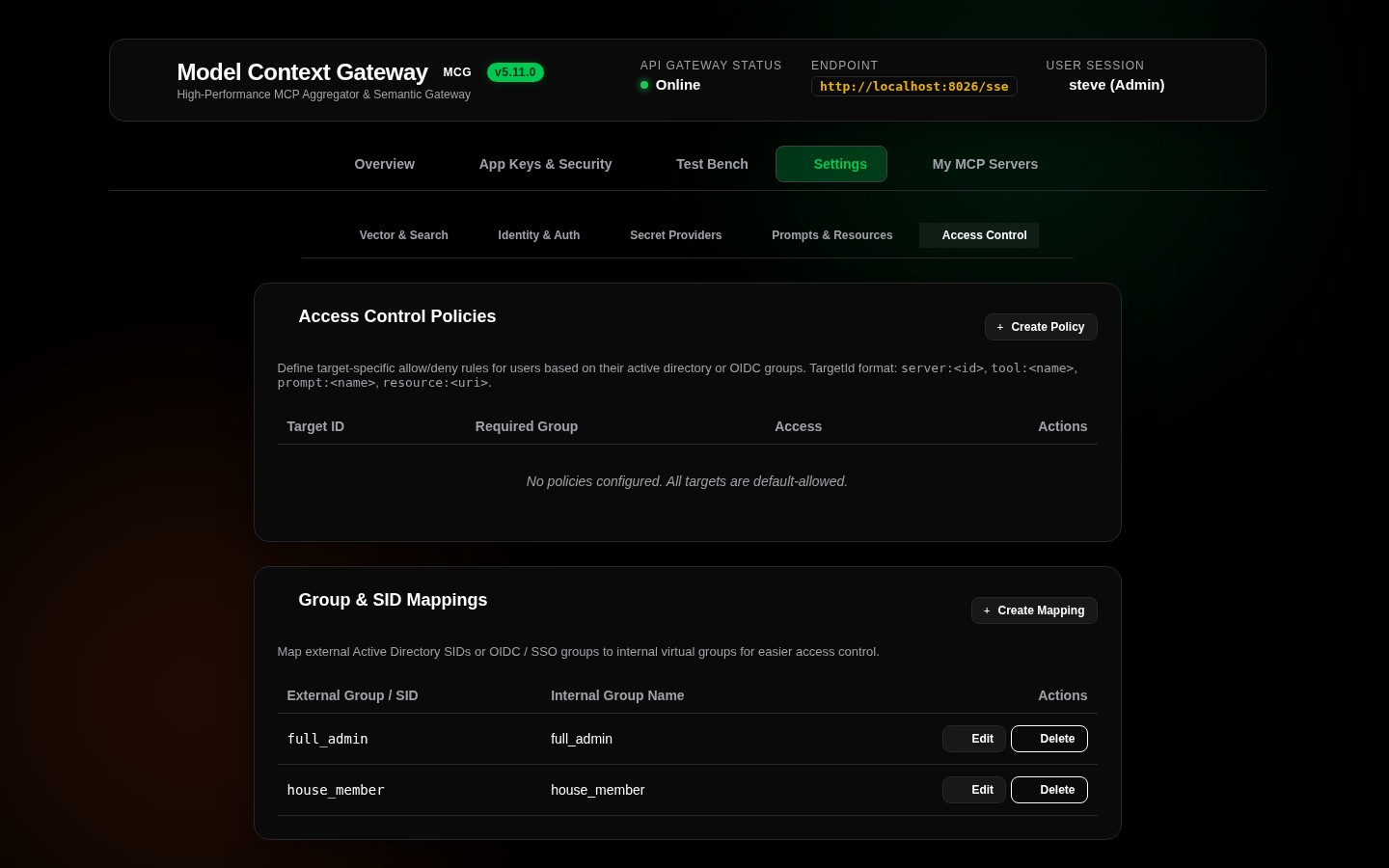Delete the house_member group mapping
The height and width of the screenshot is (868, 1389).
(1049, 790)
